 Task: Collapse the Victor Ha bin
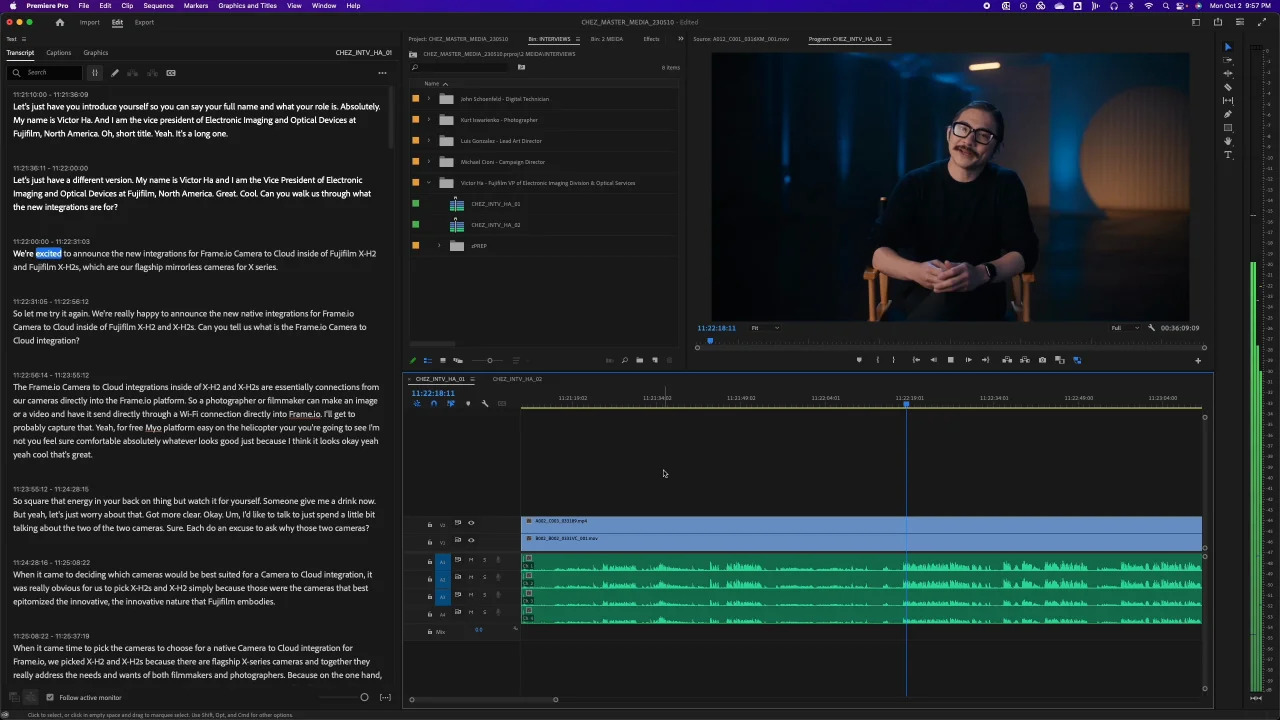[x=429, y=183]
